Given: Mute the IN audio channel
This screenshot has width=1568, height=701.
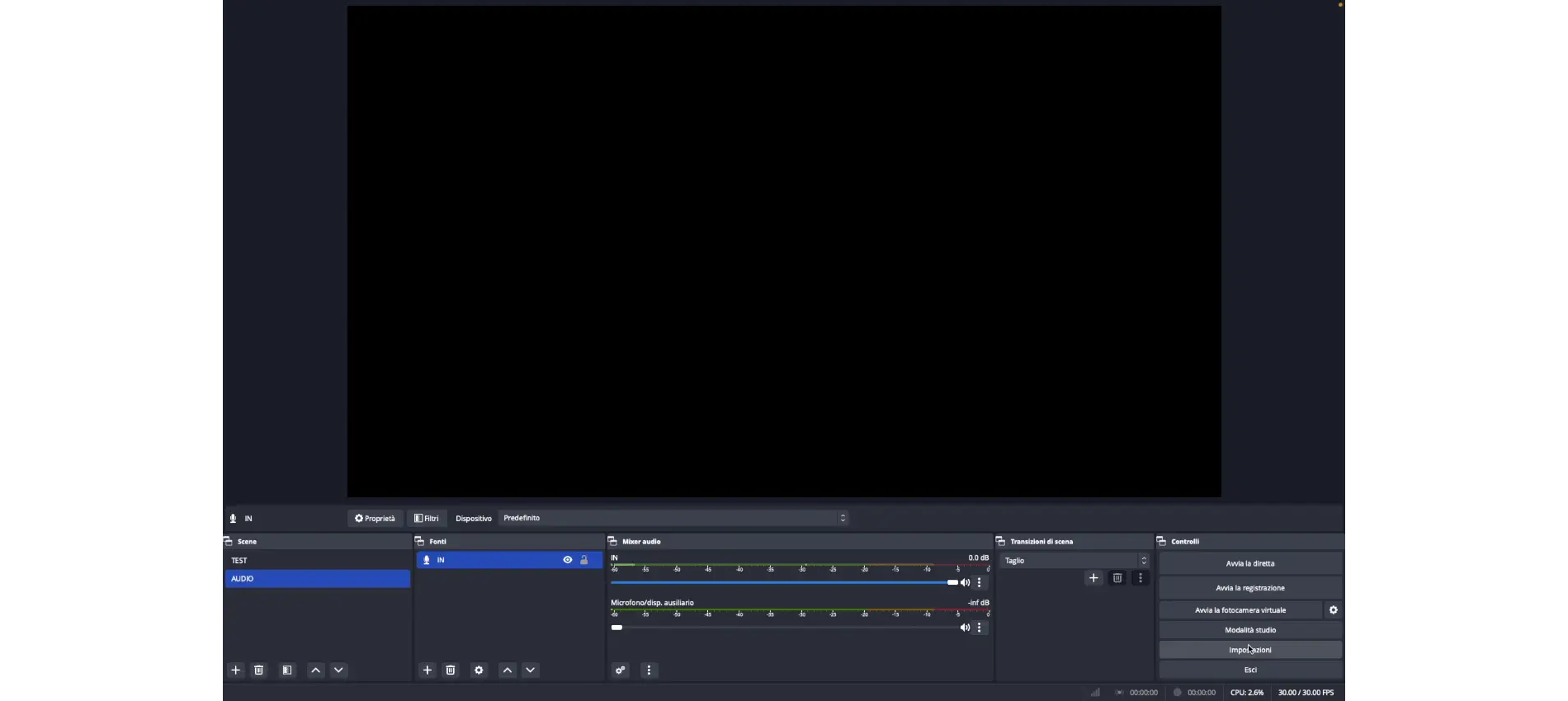Looking at the screenshot, I should (x=965, y=583).
